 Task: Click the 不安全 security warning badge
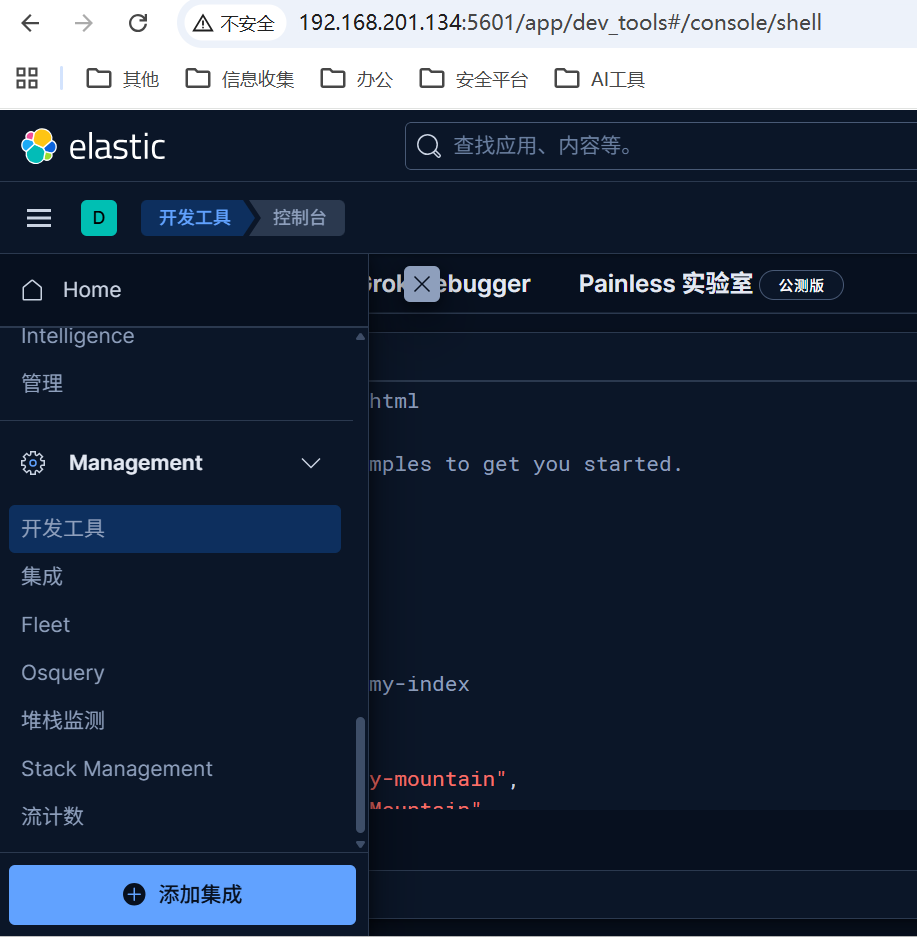click(234, 23)
